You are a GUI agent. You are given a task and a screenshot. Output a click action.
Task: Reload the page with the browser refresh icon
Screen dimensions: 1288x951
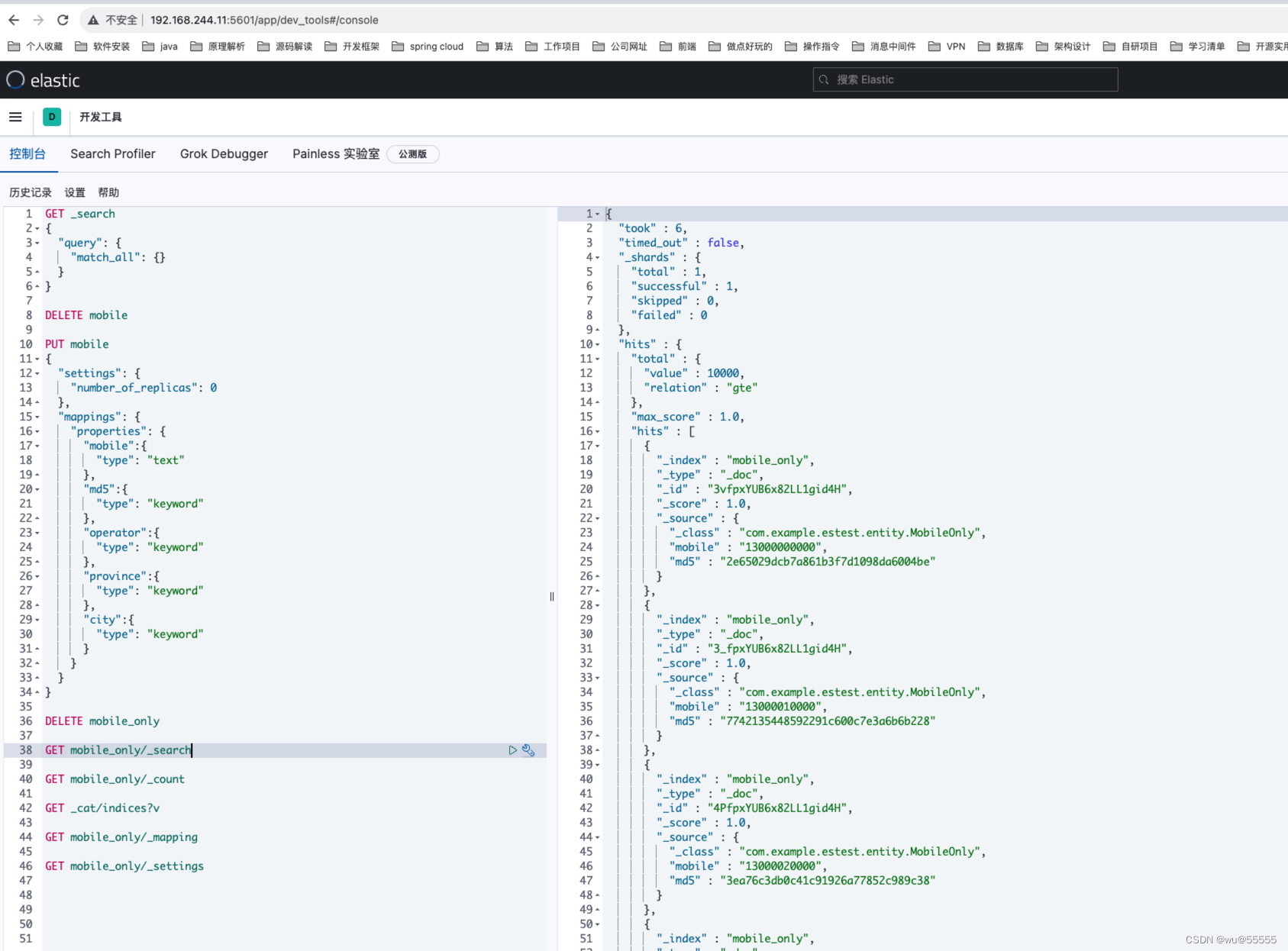coord(63,20)
